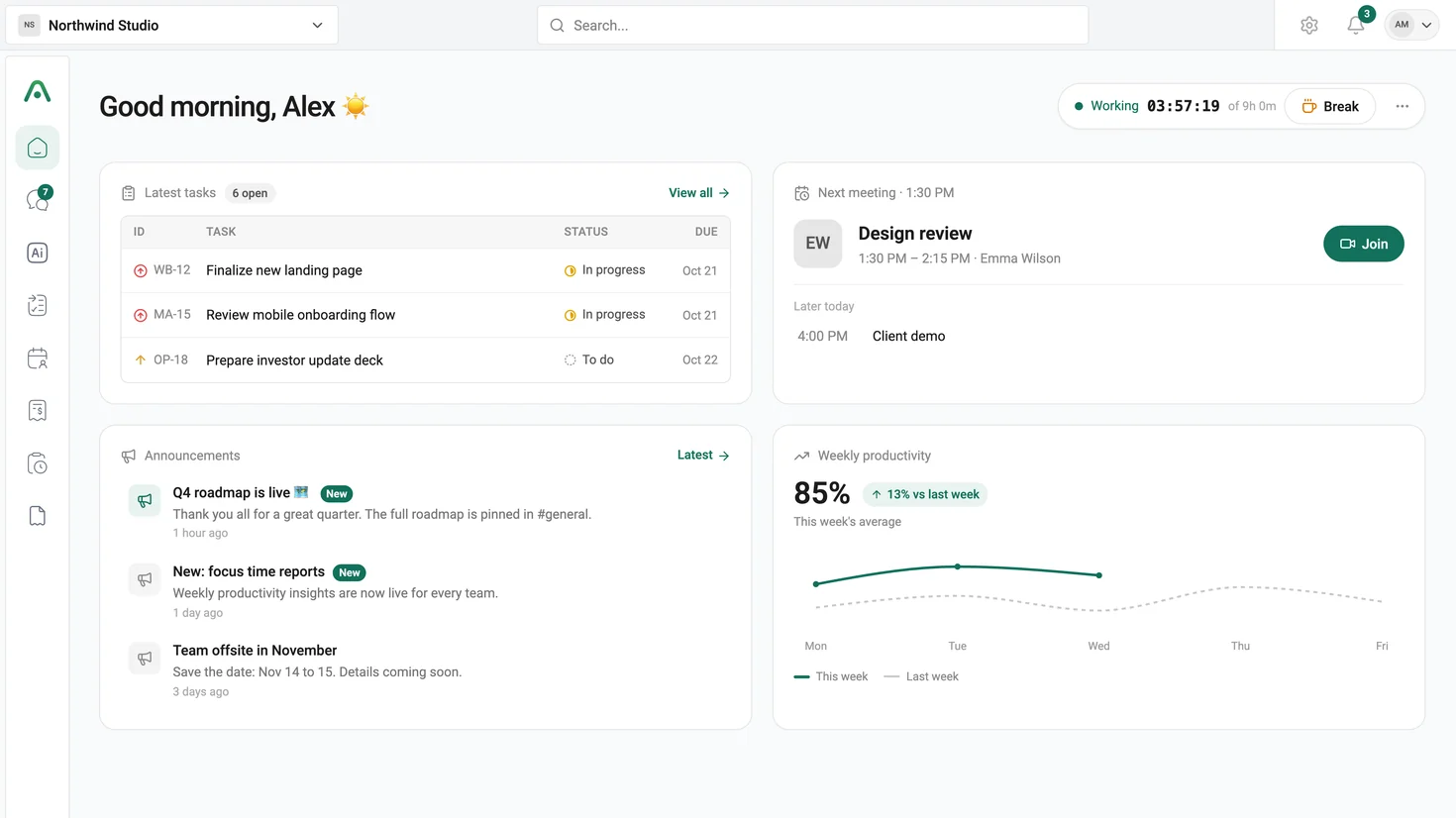Viewport: 1456px width, 818px height.
Task: Join the Design review meeting
Action: (x=1364, y=244)
